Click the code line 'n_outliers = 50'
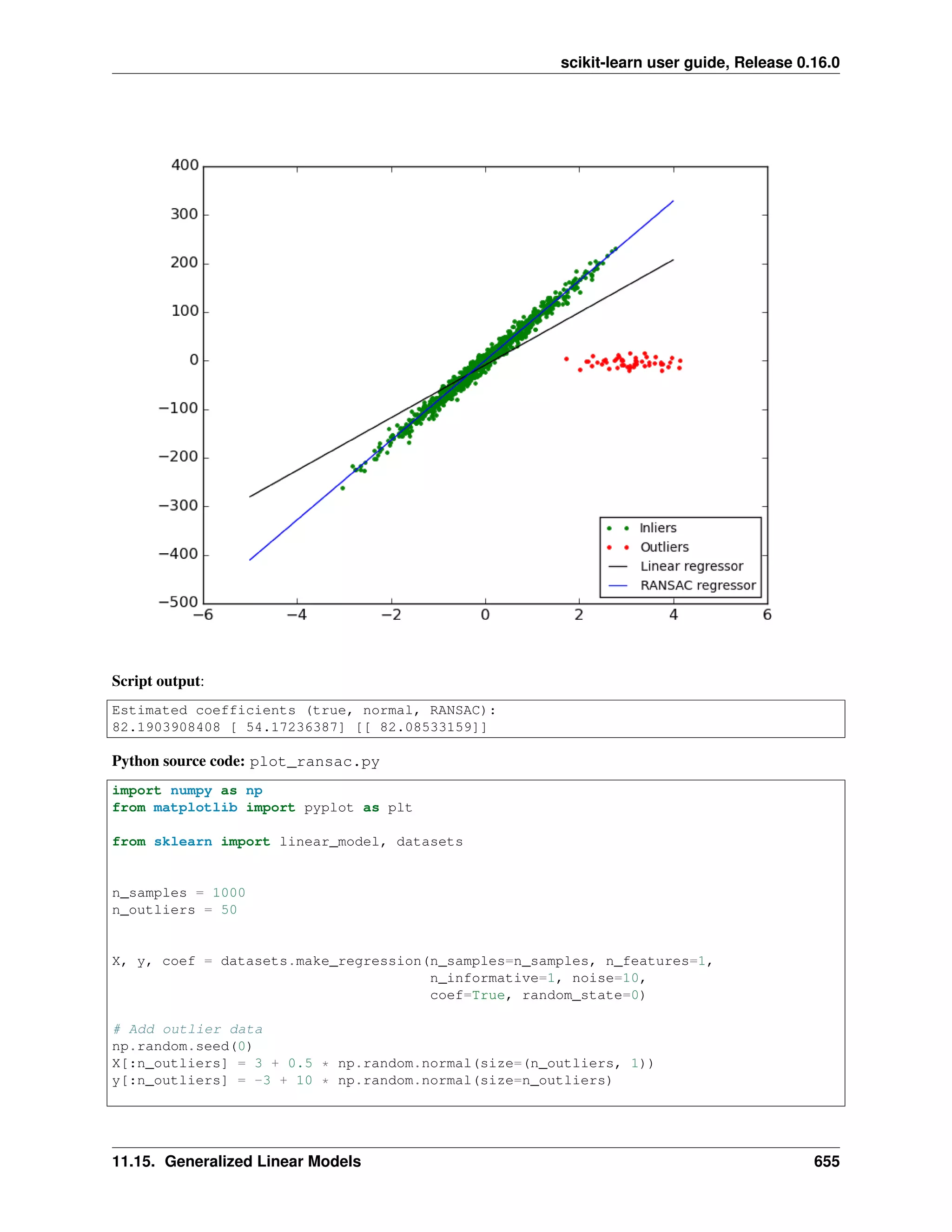 click(x=175, y=910)
